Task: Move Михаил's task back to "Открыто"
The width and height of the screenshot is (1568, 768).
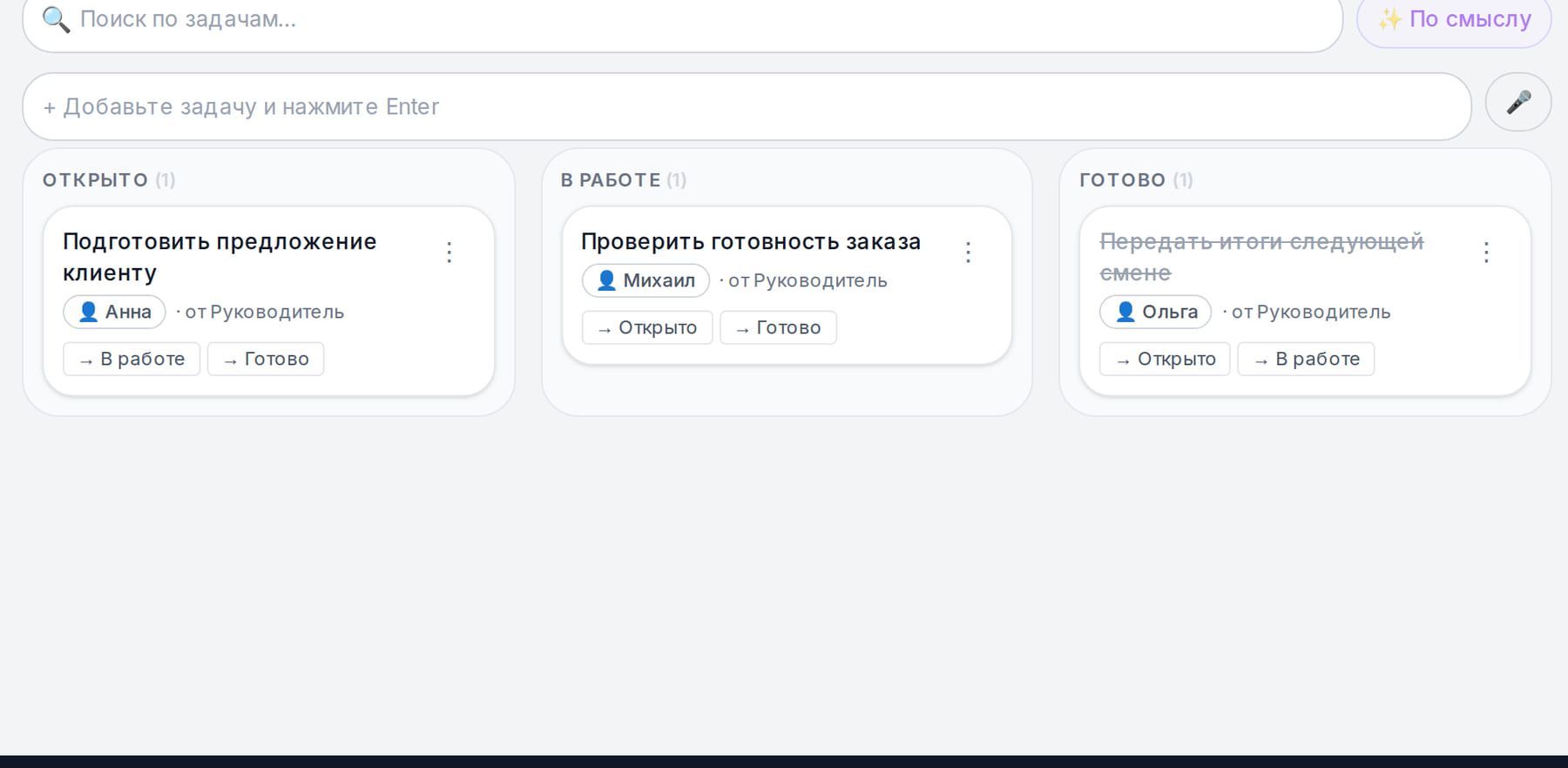Action: tap(647, 327)
